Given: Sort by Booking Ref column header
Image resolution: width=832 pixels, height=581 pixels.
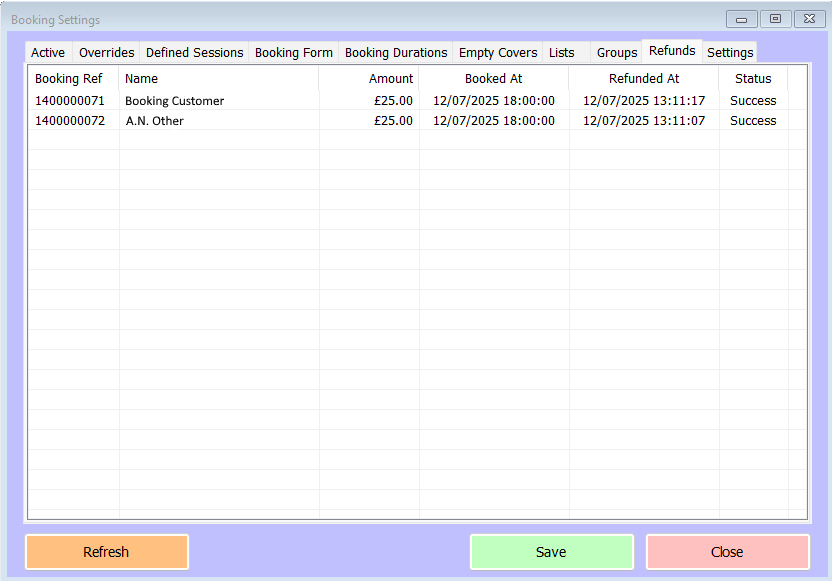Looking at the screenshot, I should pos(69,79).
